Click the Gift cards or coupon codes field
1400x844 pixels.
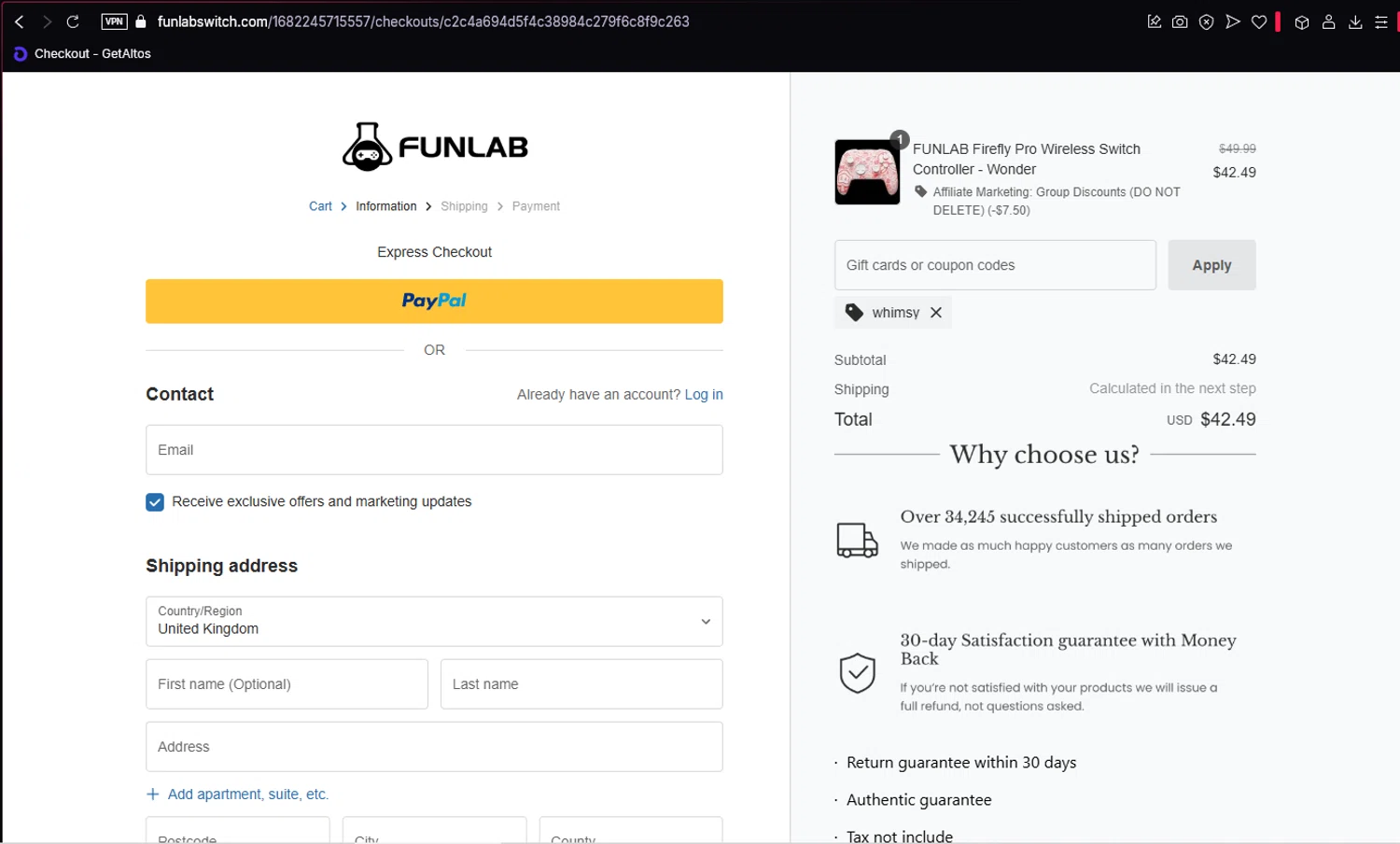pyautogui.click(x=995, y=265)
